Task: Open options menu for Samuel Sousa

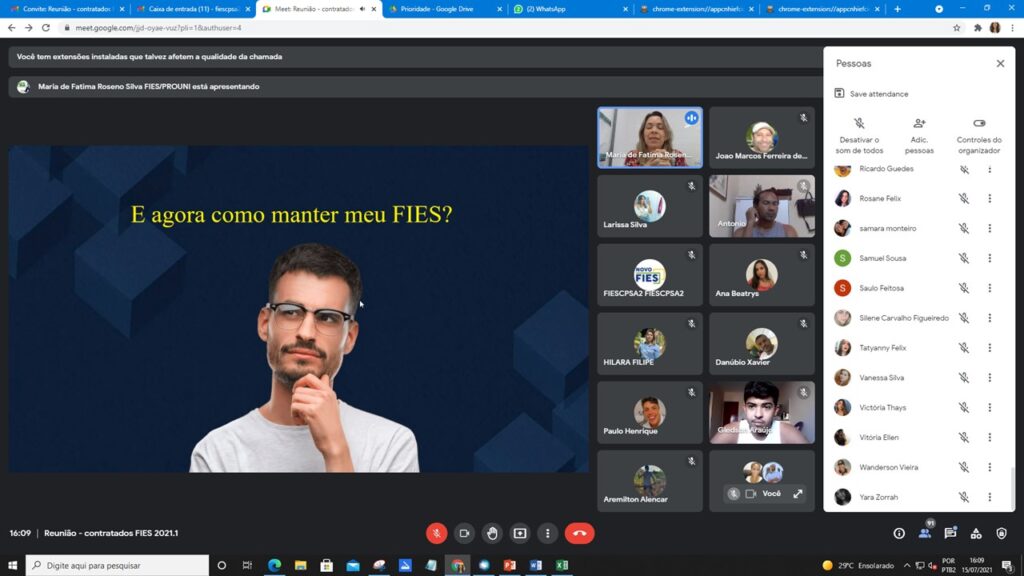Action: pyautogui.click(x=989, y=258)
